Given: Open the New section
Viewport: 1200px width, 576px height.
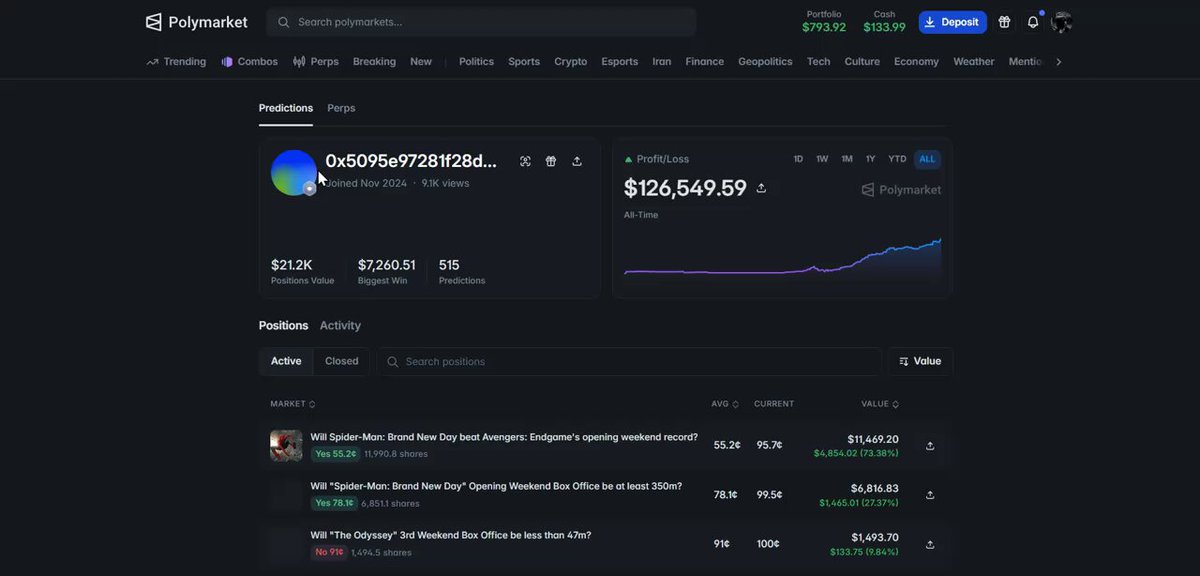Looking at the screenshot, I should pyautogui.click(x=421, y=62).
